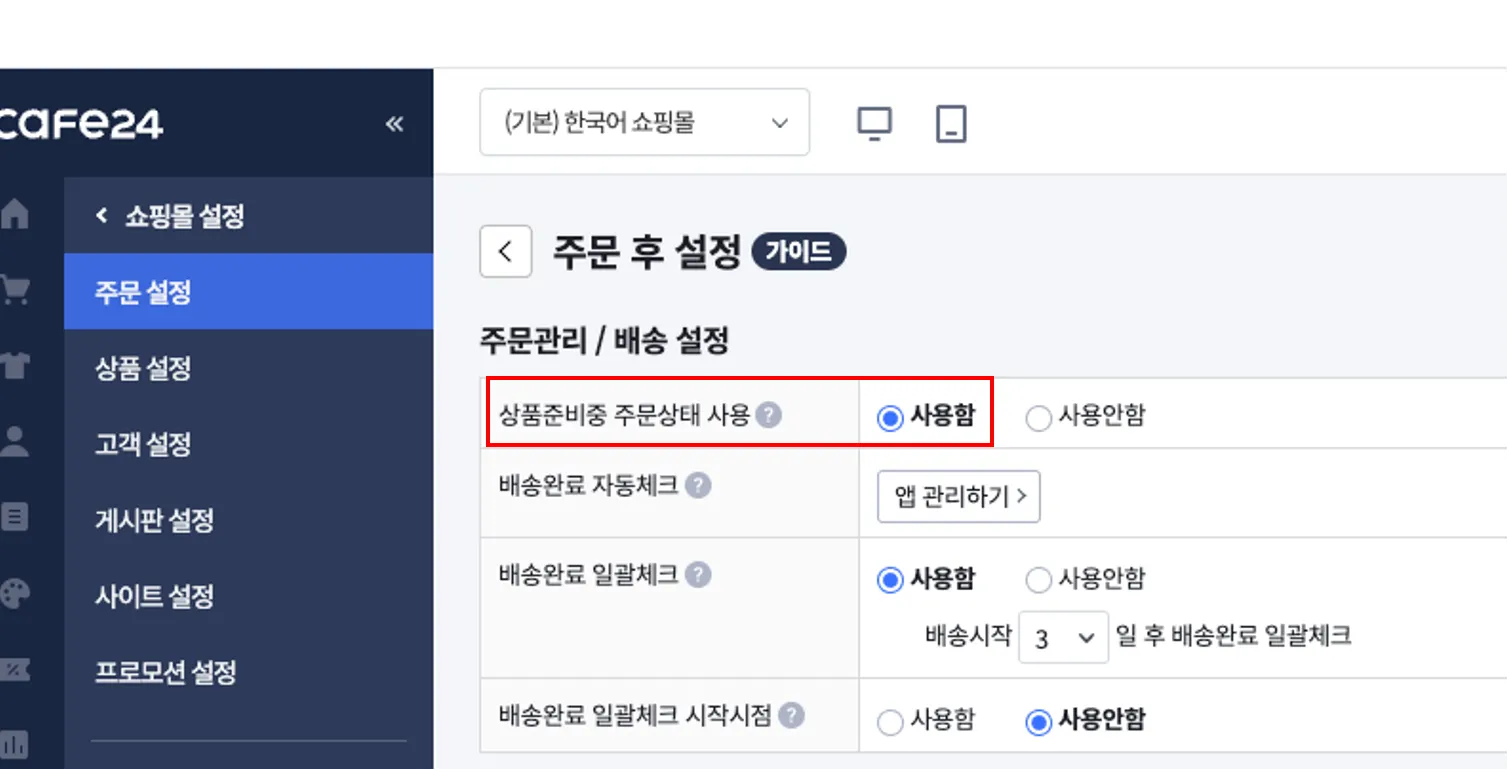Open the (기본) 한국어 쇼핑몰 dropdown
This screenshot has width=1508, height=770.
click(x=645, y=122)
